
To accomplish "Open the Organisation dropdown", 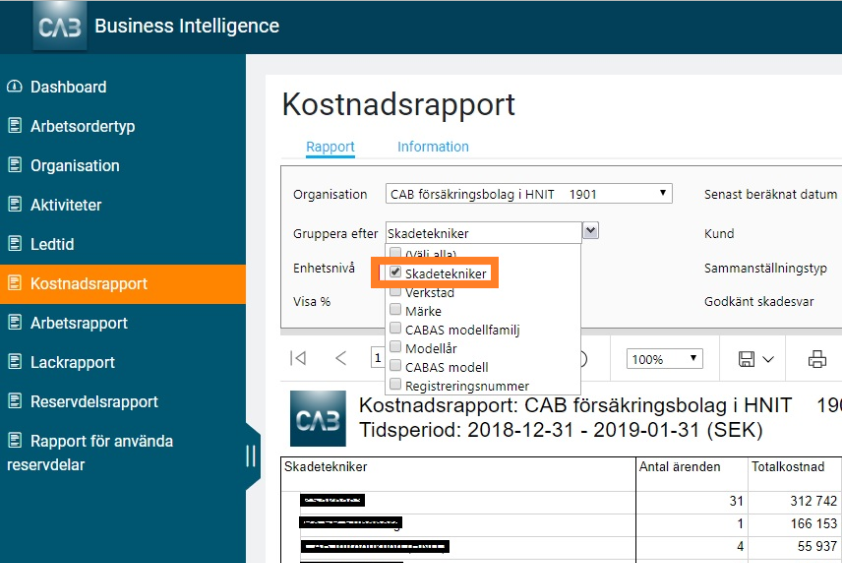I will coord(529,194).
